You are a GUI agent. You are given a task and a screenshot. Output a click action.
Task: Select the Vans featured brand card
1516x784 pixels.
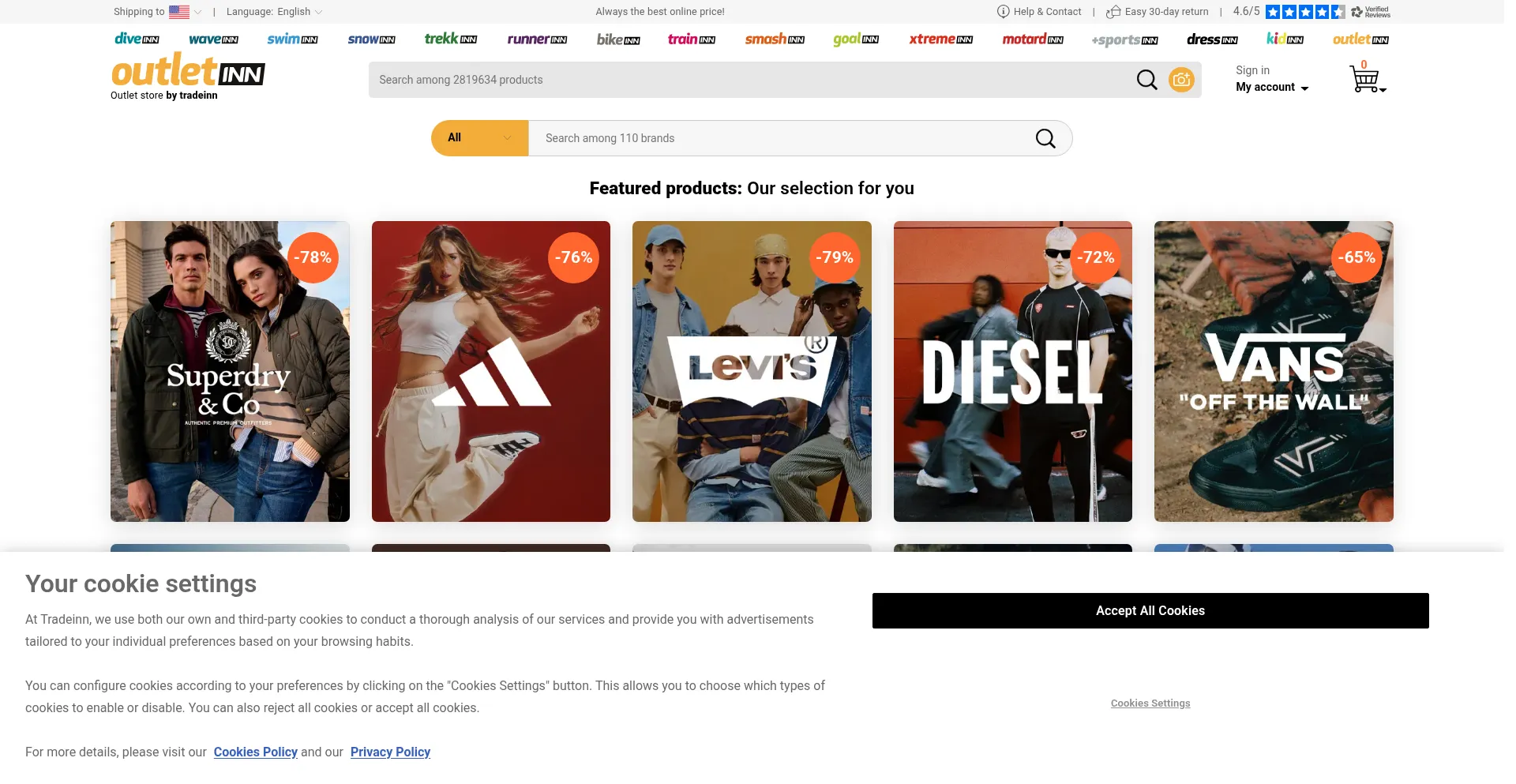pyautogui.click(x=1273, y=371)
